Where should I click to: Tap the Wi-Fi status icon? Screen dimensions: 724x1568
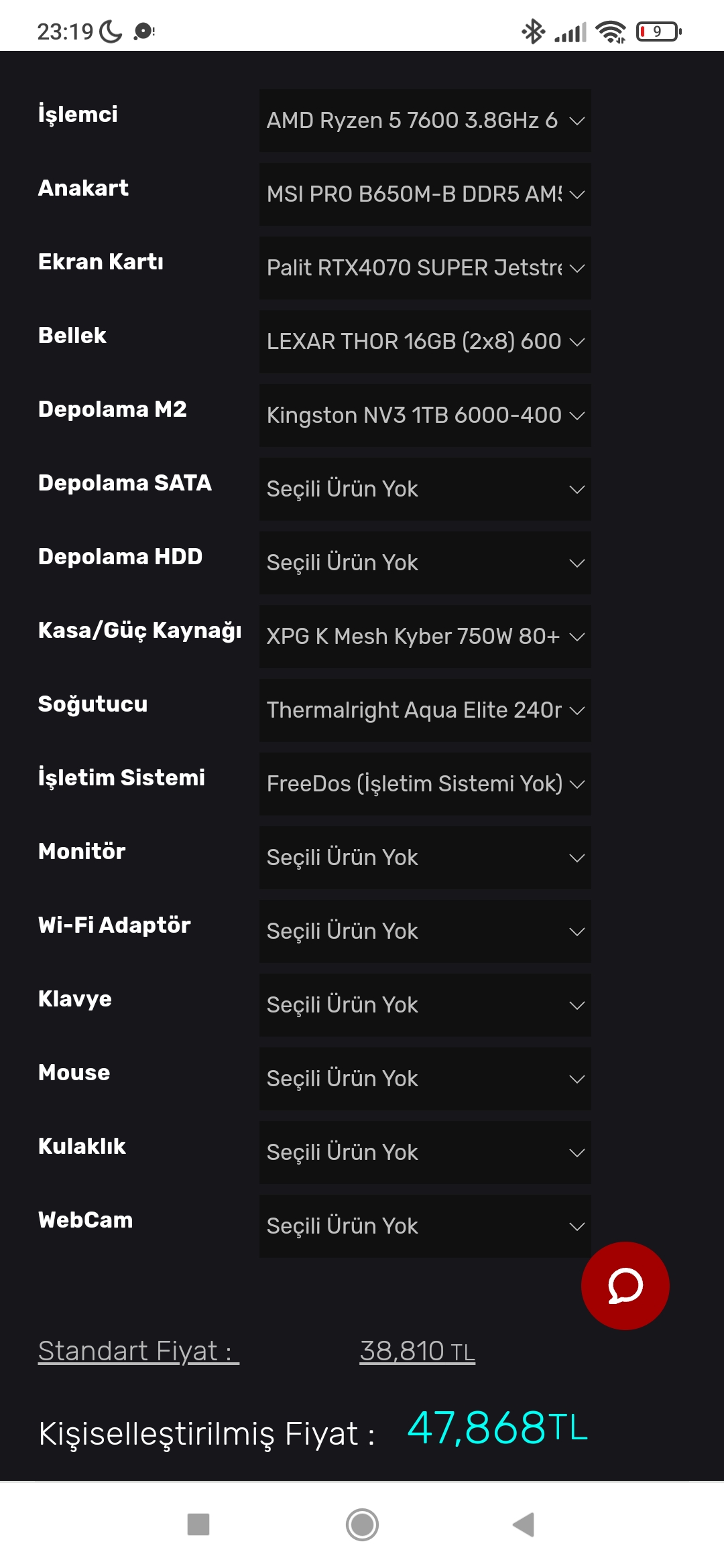(x=610, y=31)
